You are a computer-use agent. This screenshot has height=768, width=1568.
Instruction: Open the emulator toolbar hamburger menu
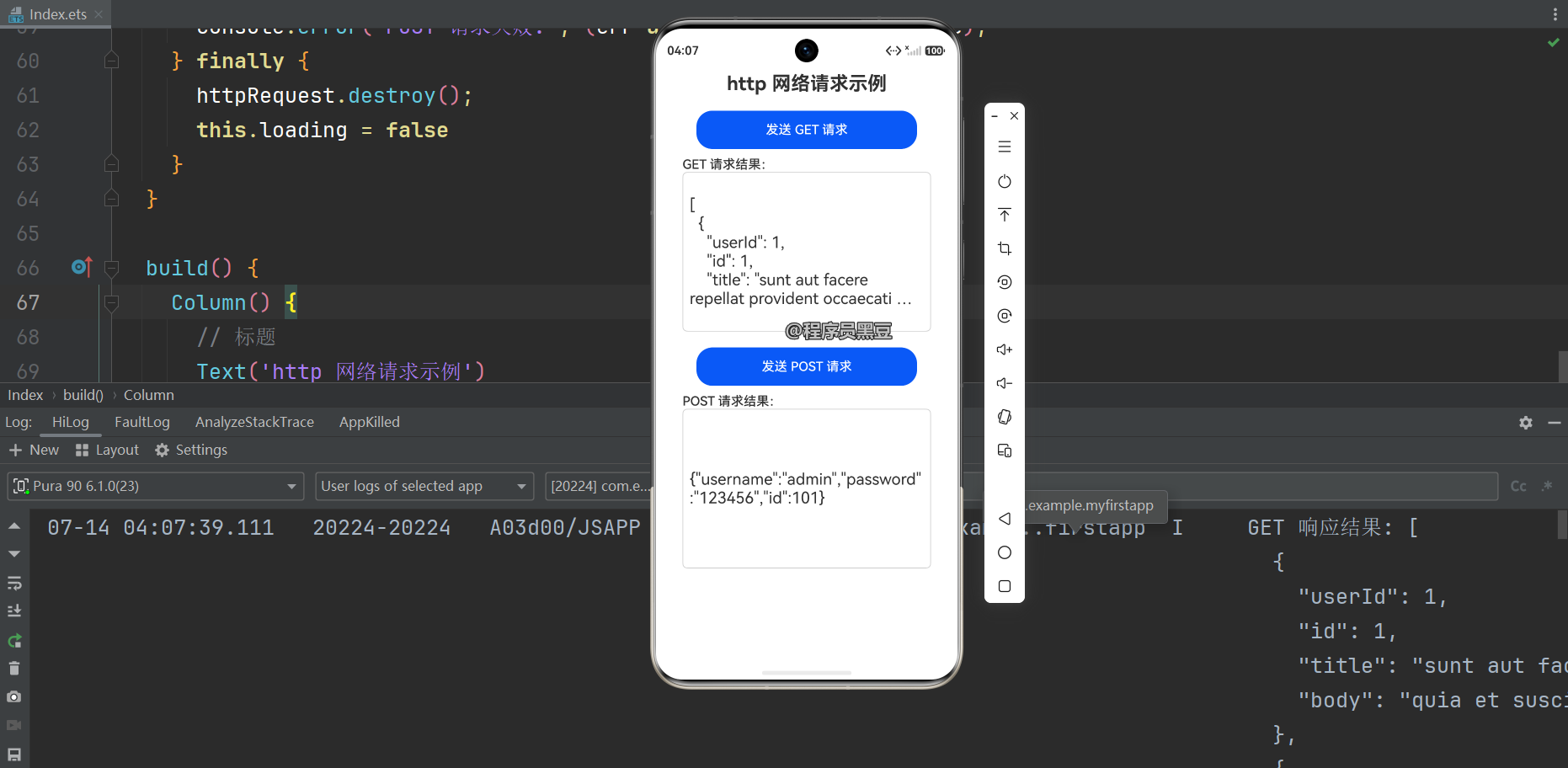pos(1005,147)
